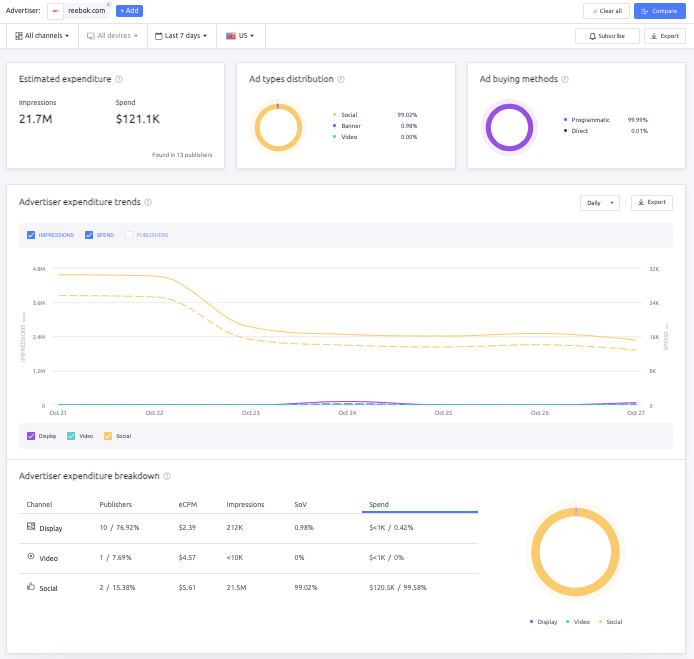Click info icon beside Advertiser expenditure trends
Viewport: 694px width, 659px height.
point(148,202)
